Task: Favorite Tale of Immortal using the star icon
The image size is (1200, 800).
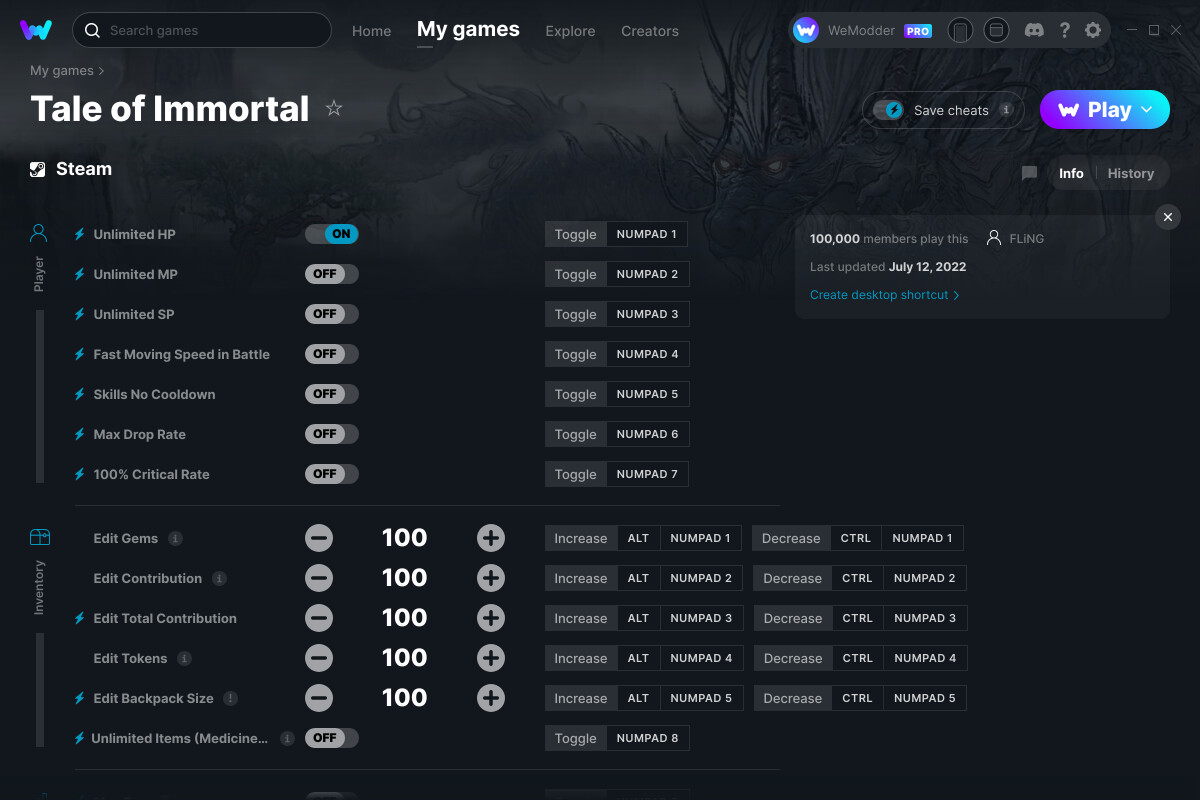Action: coord(334,107)
